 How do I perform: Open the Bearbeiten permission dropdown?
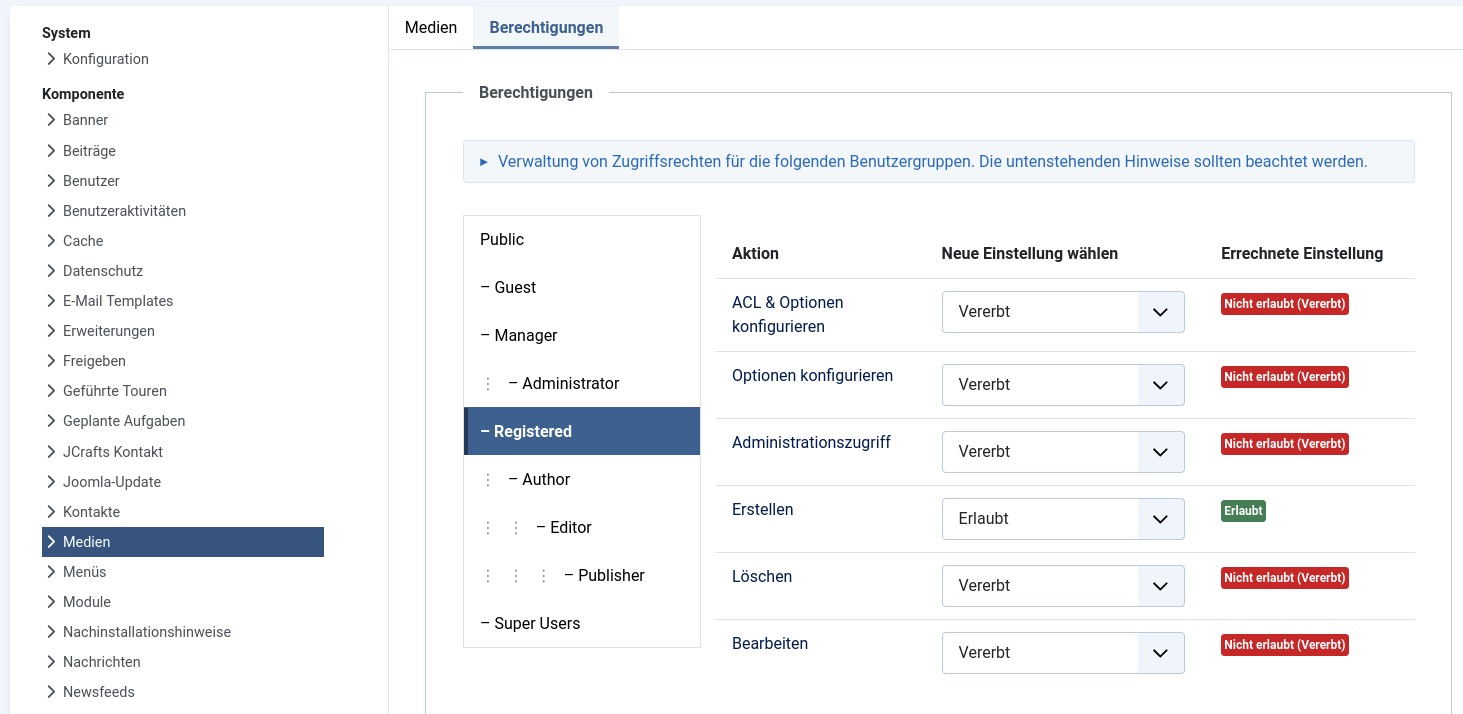pos(1062,653)
